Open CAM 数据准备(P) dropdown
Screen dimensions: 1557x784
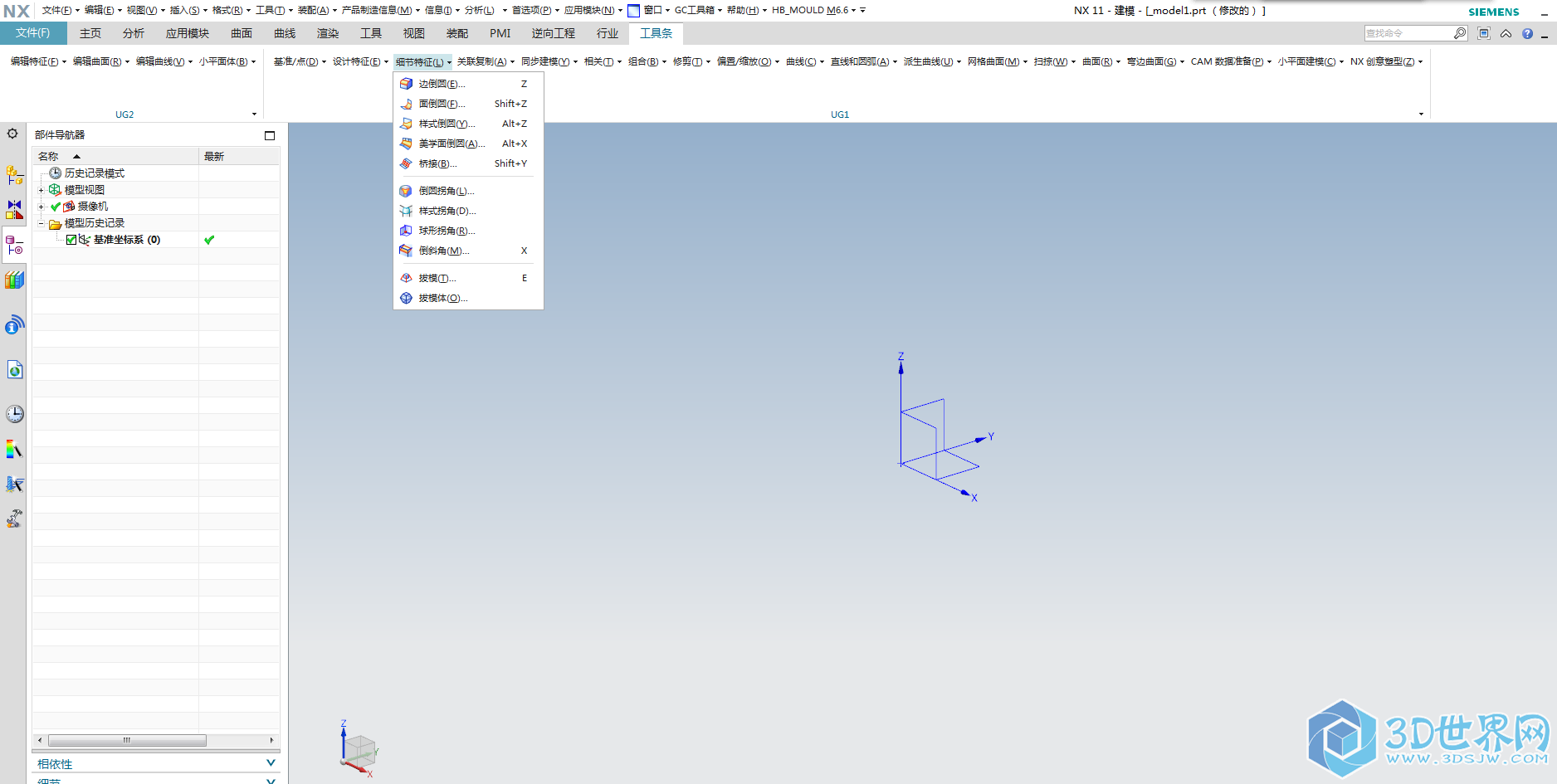pyautogui.click(x=1231, y=61)
